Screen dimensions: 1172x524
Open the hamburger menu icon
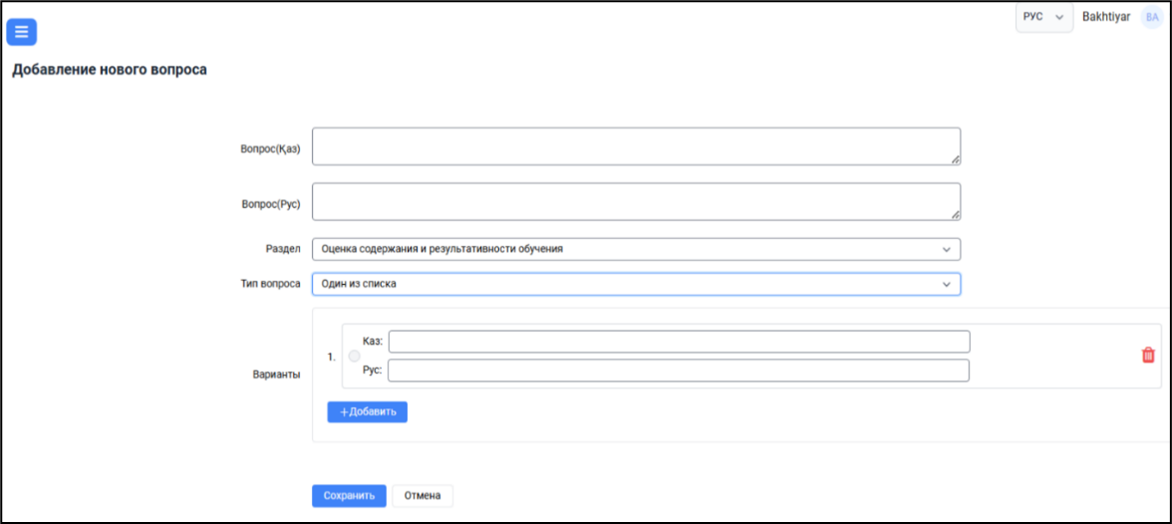tap(22, 32)
